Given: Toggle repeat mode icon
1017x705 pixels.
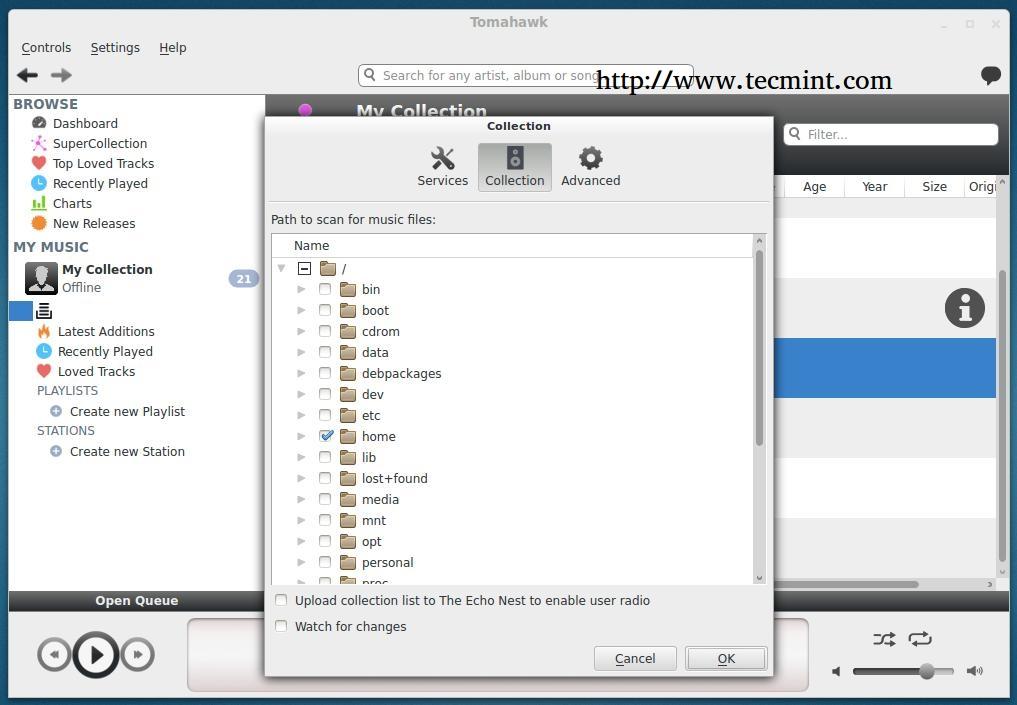Looking at the screenshot, I should [920, 639].
